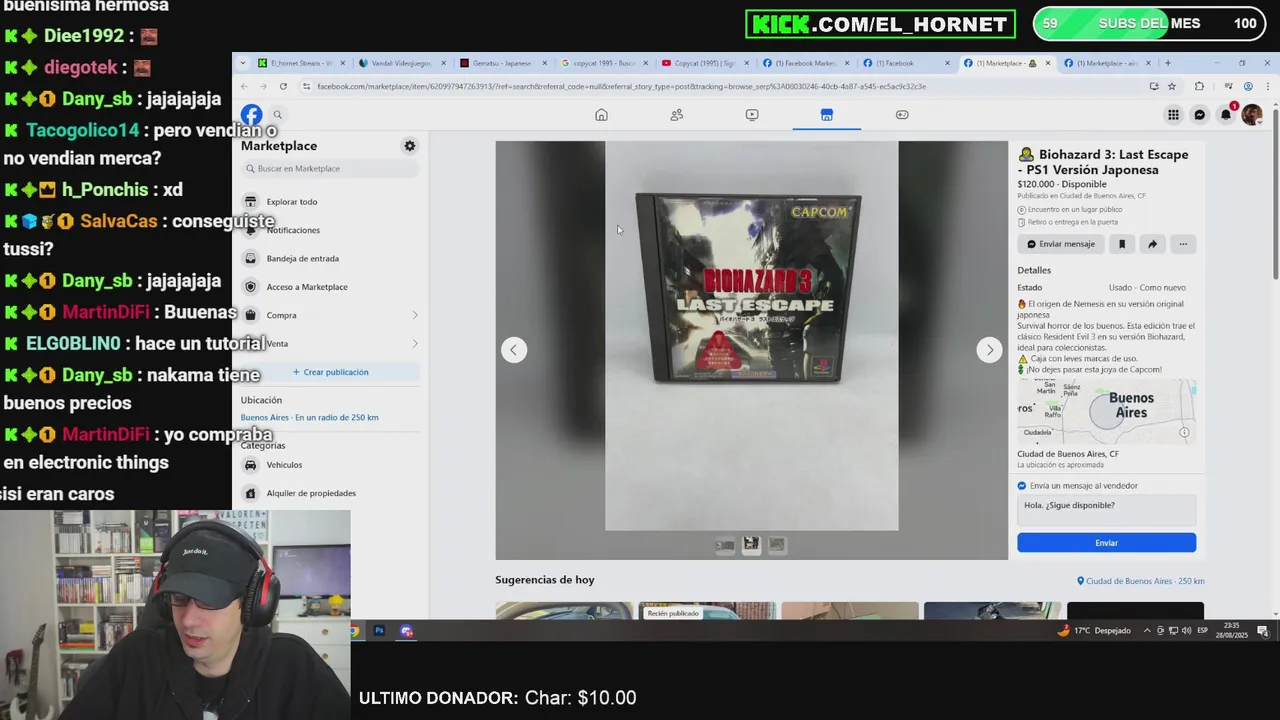
Task: Select the middle photo thumbnail below image
Action: click(751, 544)
